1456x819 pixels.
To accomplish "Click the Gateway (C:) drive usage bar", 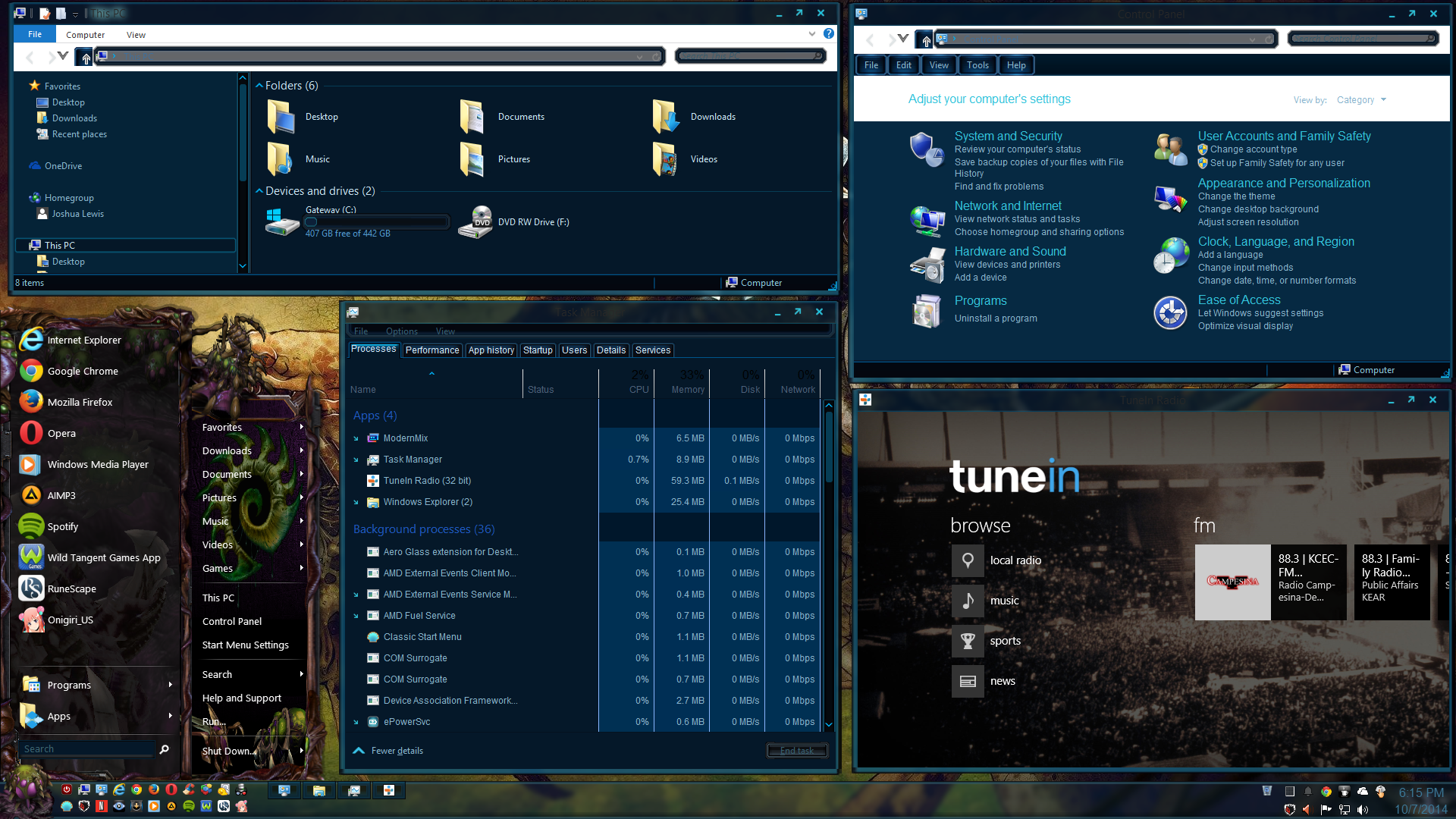I will (377, 222).
